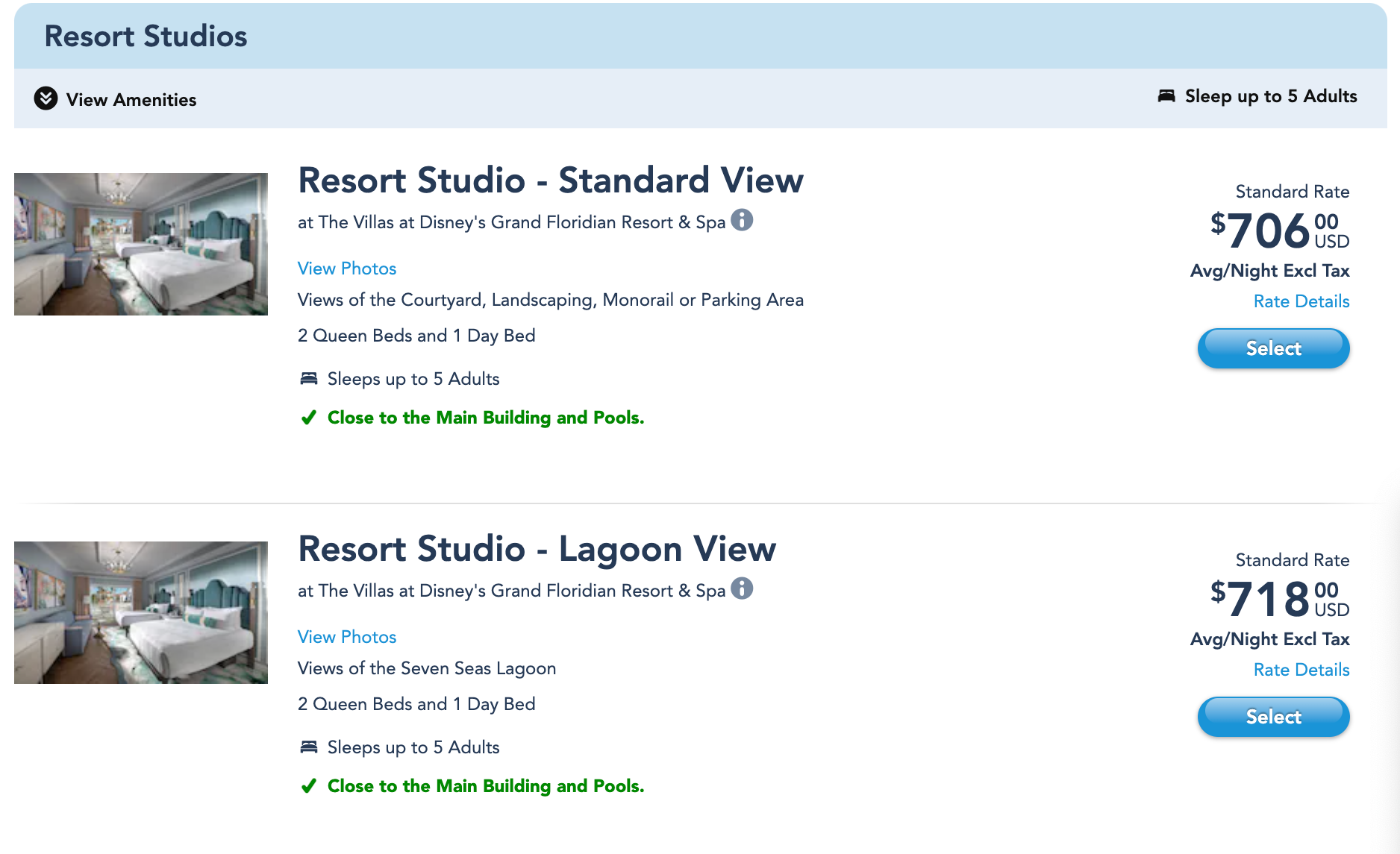Expand the View Amenities chevron icon
This screenshot has height=854, width=1400.
point(46,98)
